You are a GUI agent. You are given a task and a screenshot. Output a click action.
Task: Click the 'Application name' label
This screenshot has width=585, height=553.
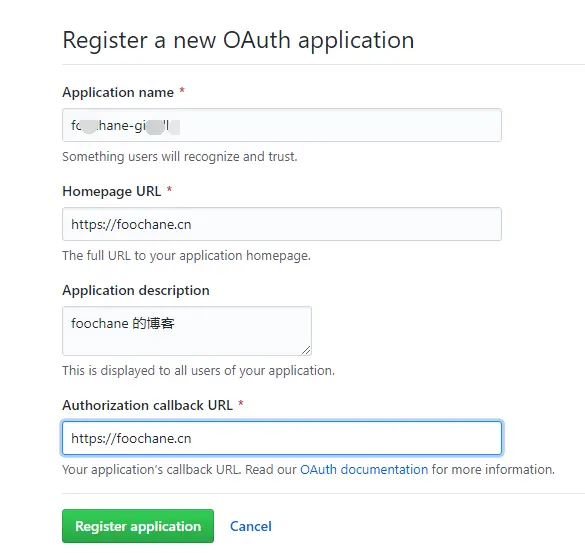118,92
